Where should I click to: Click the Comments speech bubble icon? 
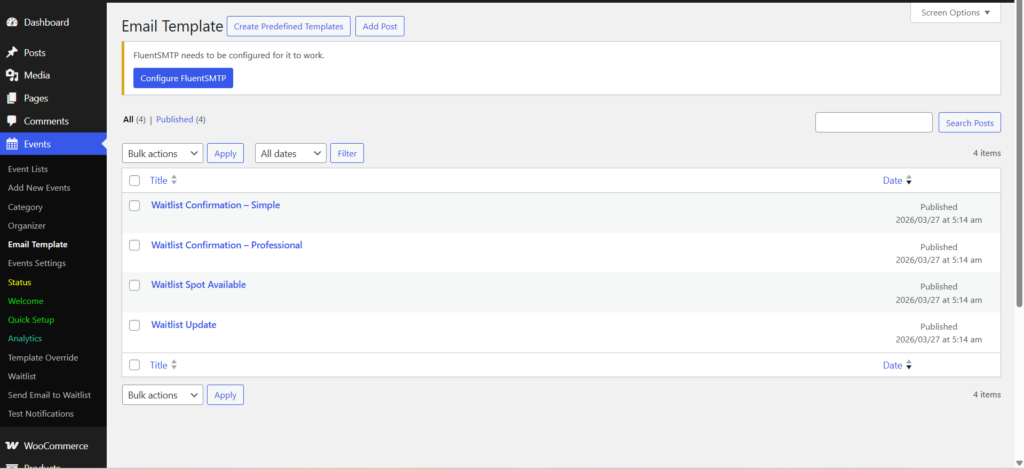click(12, 121)
